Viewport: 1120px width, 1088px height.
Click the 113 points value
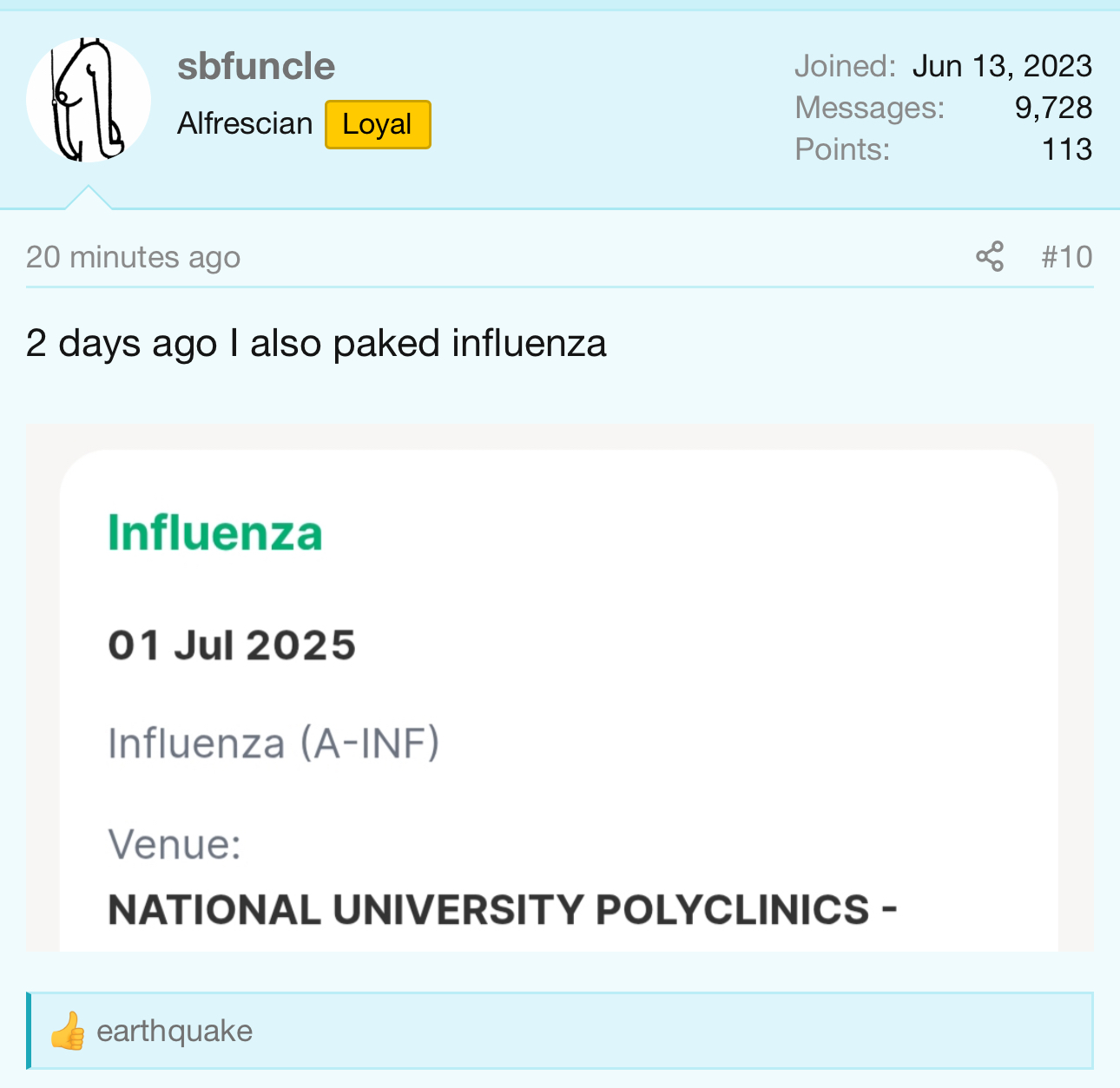(x=1066, y=149)
